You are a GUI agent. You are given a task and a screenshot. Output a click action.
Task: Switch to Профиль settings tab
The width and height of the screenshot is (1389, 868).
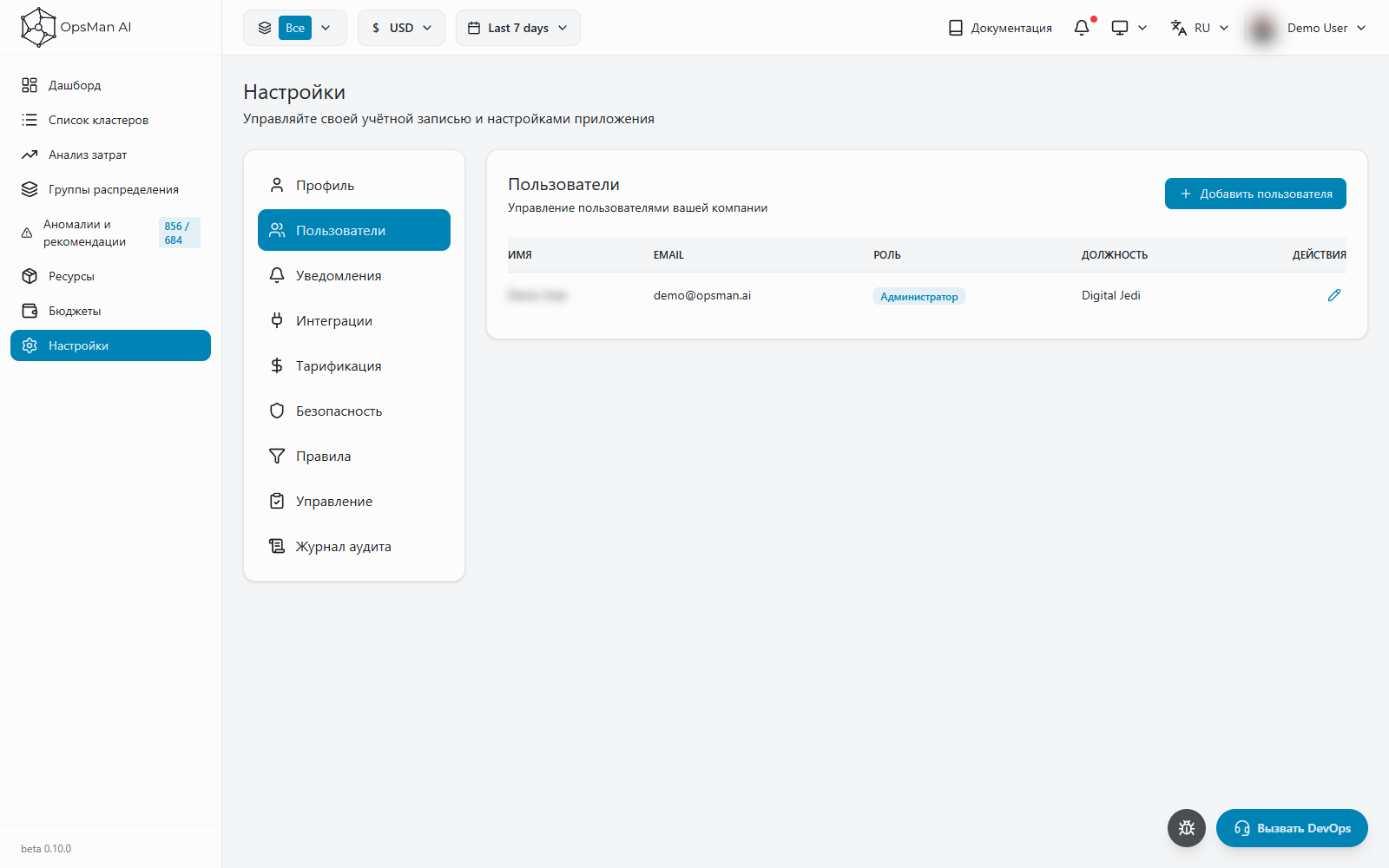click(354, 185)
